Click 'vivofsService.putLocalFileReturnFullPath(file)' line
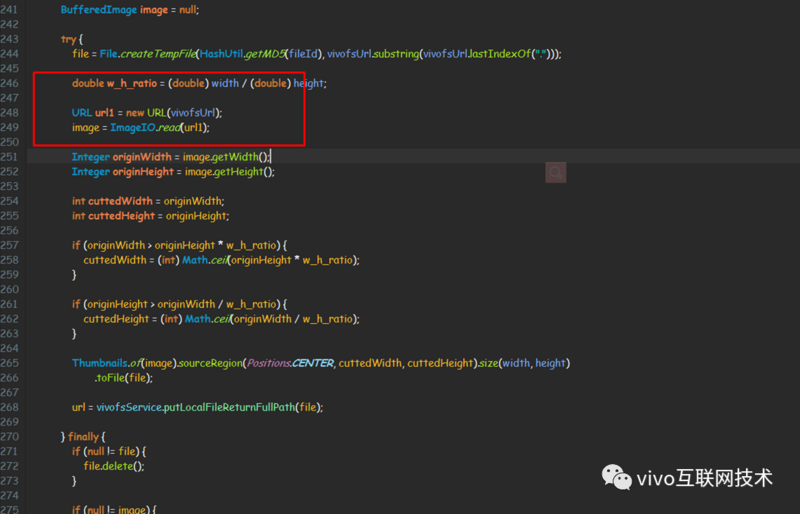 (210, 407)
